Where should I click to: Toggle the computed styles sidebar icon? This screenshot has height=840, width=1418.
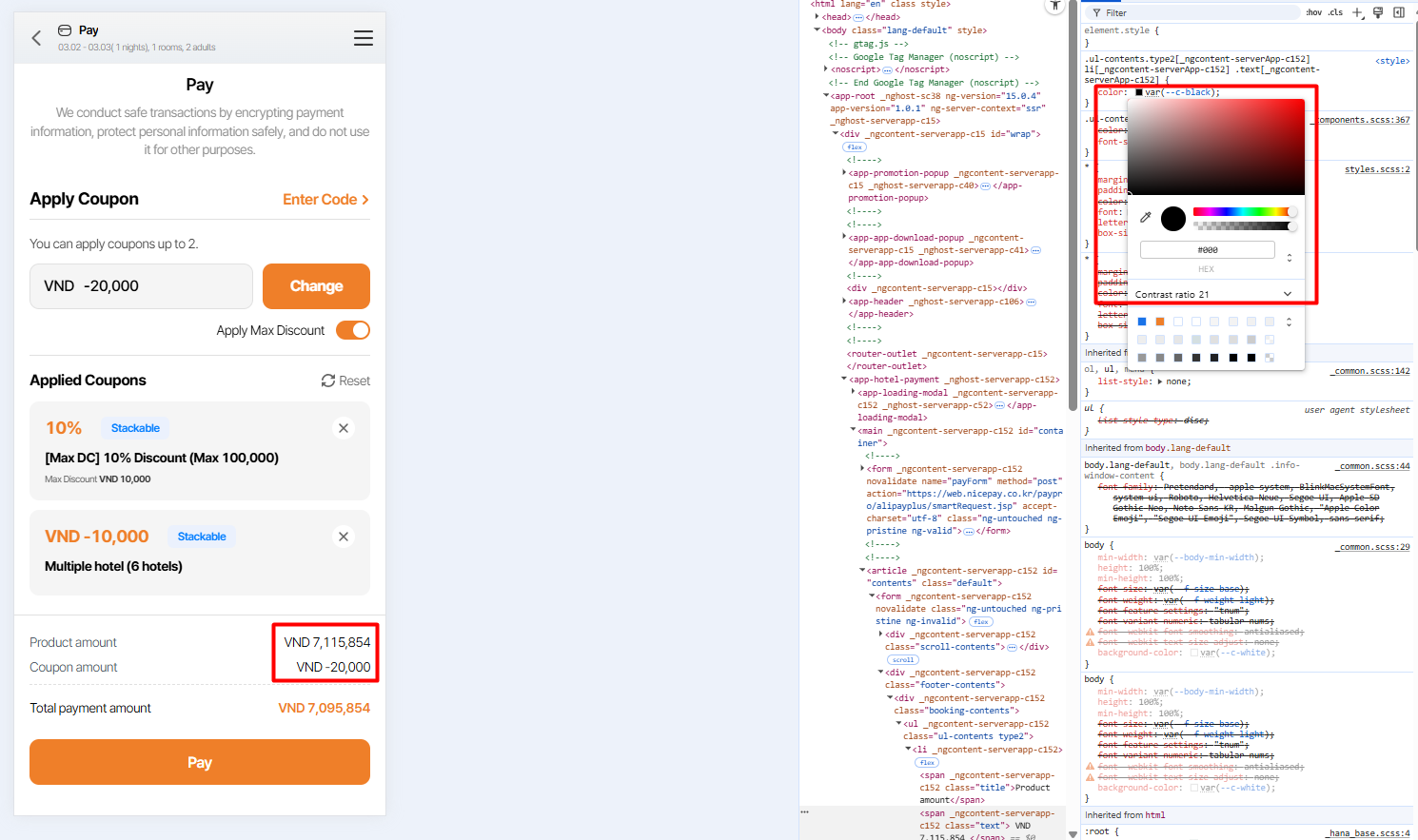[x=1399, y=12]
